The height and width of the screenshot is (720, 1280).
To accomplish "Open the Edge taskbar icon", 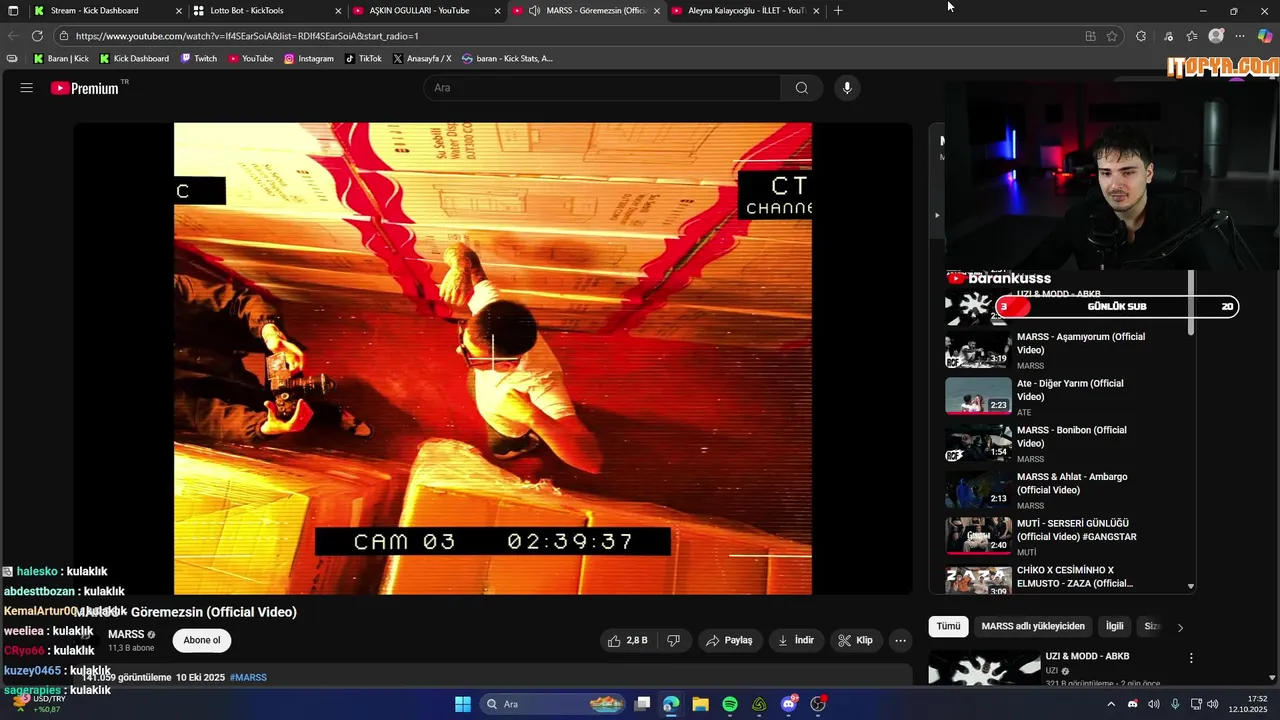I will click(671, 704).
